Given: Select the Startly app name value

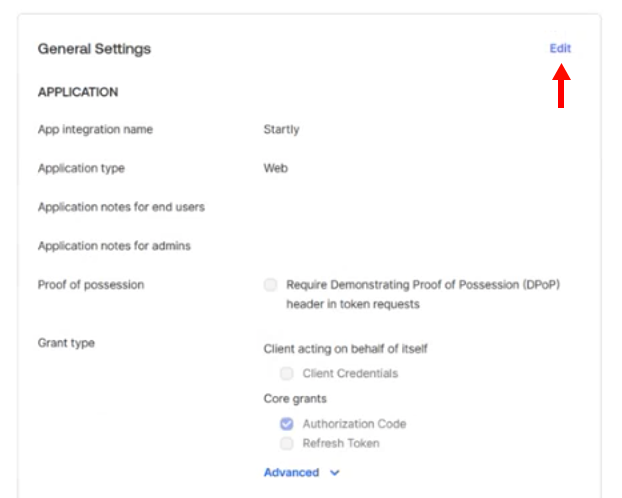Looking at the screenshot, I should point(281,130).
